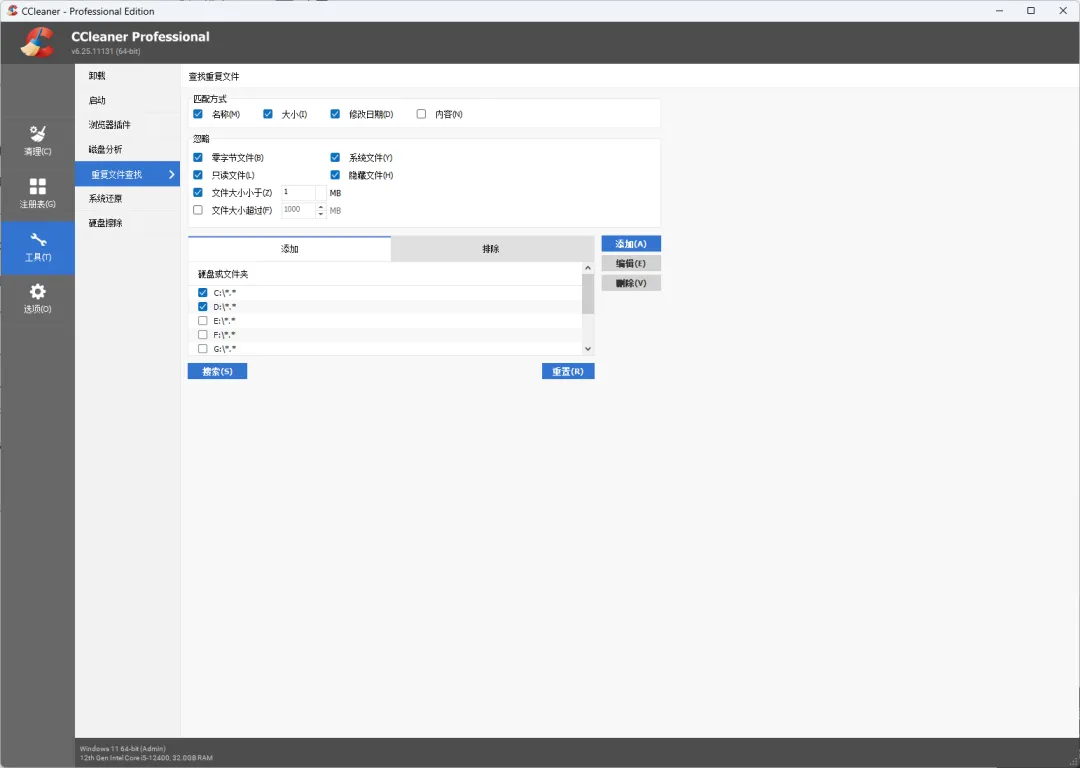
Task: Switch to the 排除 exclude tab
Action: click(492, 249)
